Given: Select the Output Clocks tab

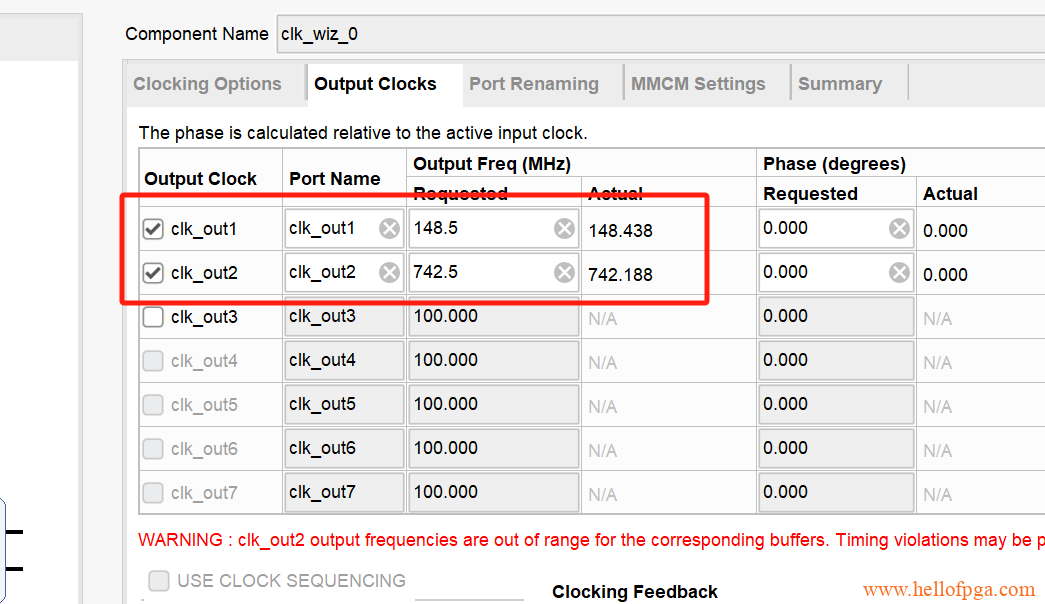Looking at the screenshot, I should 375,84.
